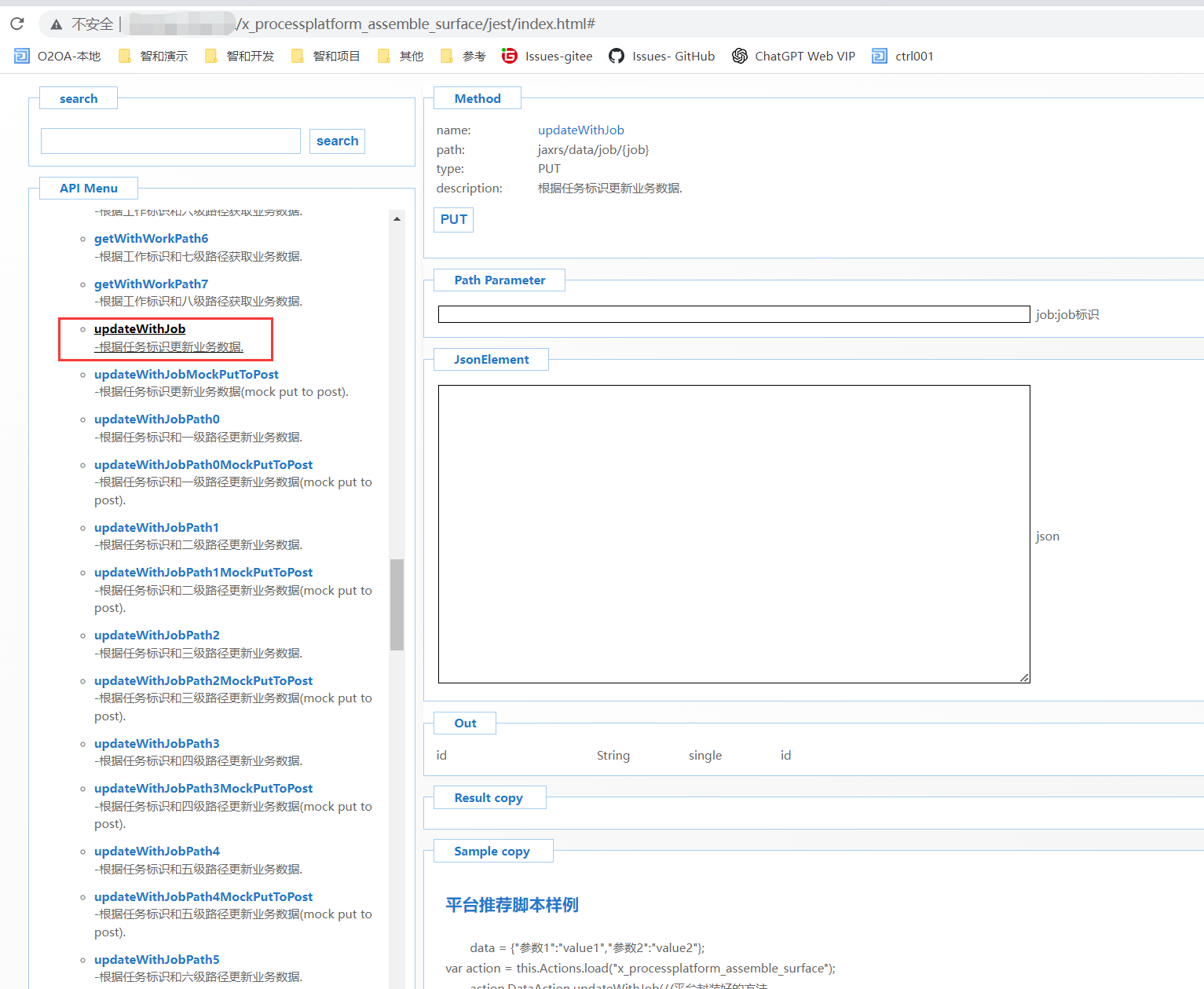Screen dimensions: 1204x989
Task: Focus the job path parameter input
Action: point(734,314)
